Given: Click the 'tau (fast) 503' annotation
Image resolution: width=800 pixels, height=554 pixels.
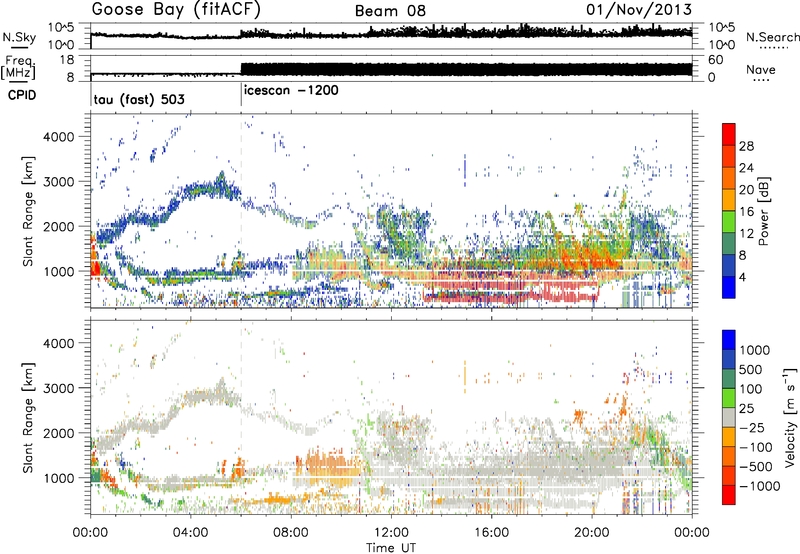Looking at the screenshot, I should coord(139,99).
